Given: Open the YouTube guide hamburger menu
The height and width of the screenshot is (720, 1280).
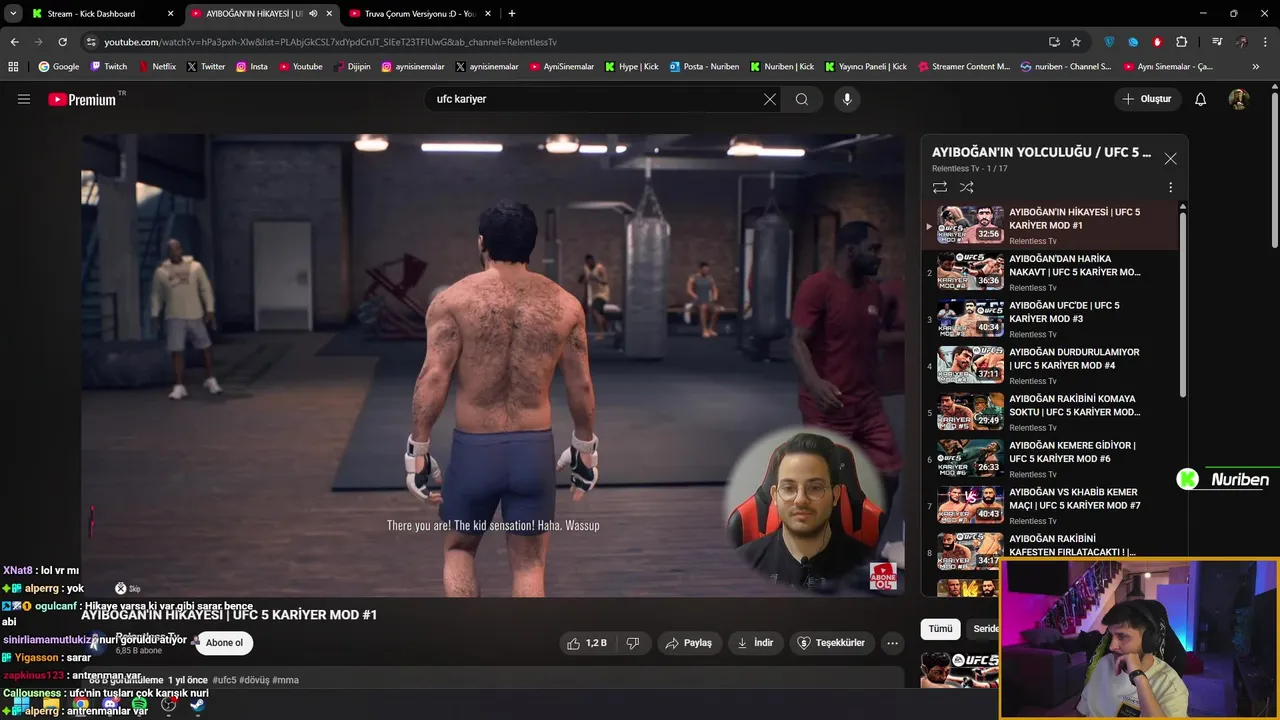Looking at the screenshot, I should [x=24, y=99].
